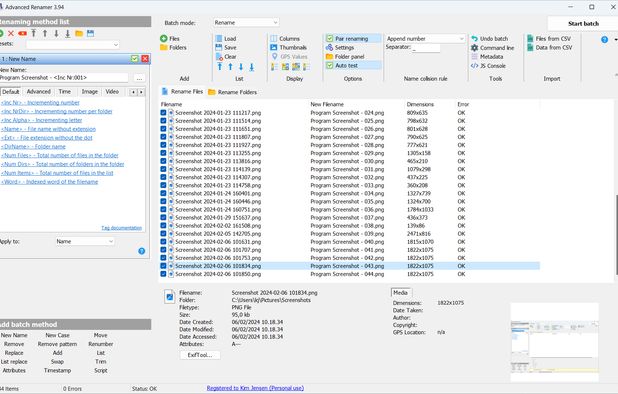Load a saved file list
This screenshot has width=618, height=394.
coord(226,39)
